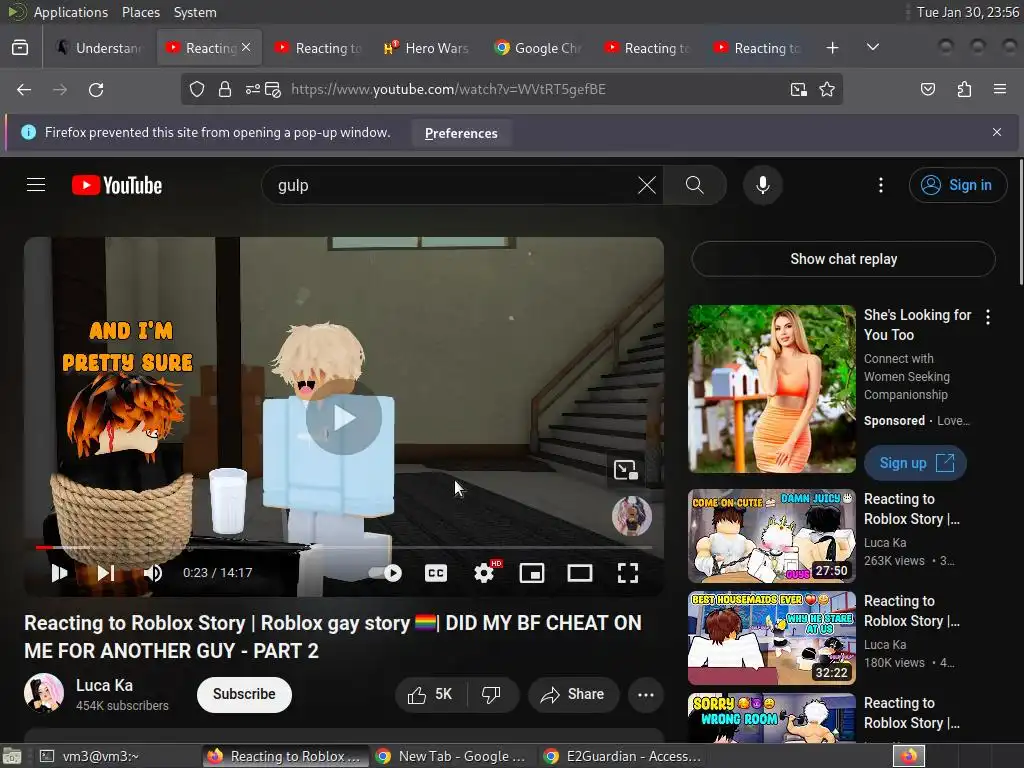This screenshot has width=1024, height=768.
Task: Switch to E2Guardian window in taskbar
Action: [x=622, y=756]
